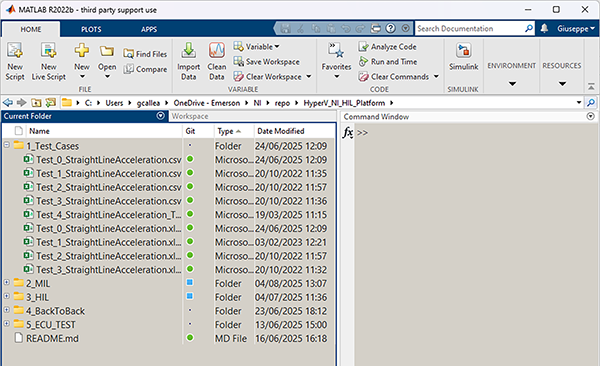Click Browse for folder icon
Screen dimensions: 600x366
[50, 103]
